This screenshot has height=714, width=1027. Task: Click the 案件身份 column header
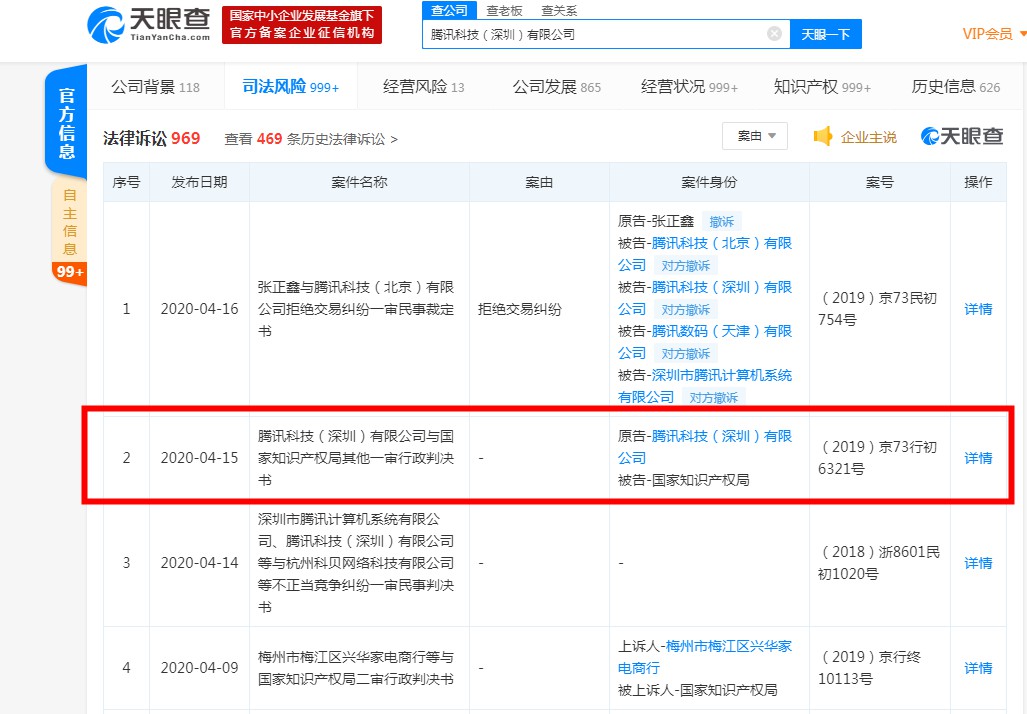pos(709,182)
